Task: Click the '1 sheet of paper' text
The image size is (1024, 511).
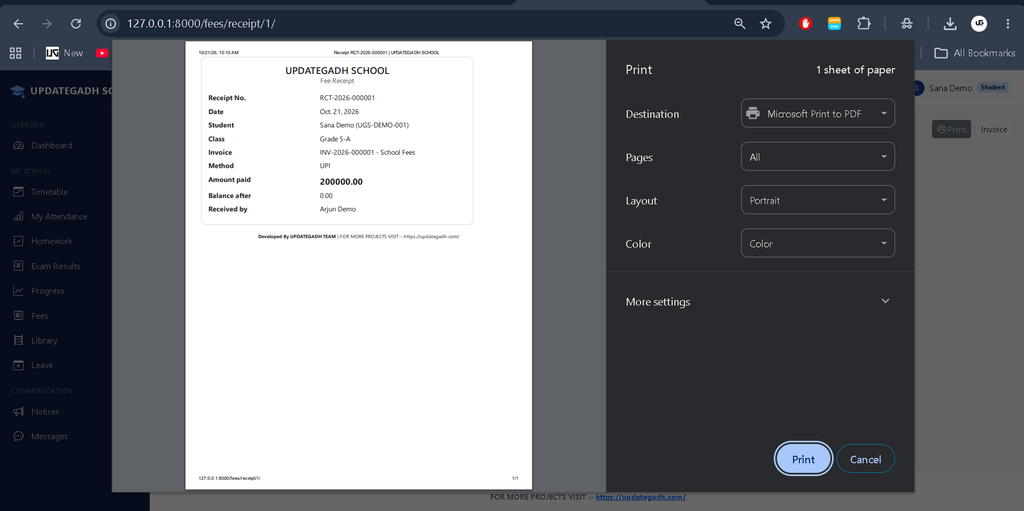Action: [x=856, y=70]
